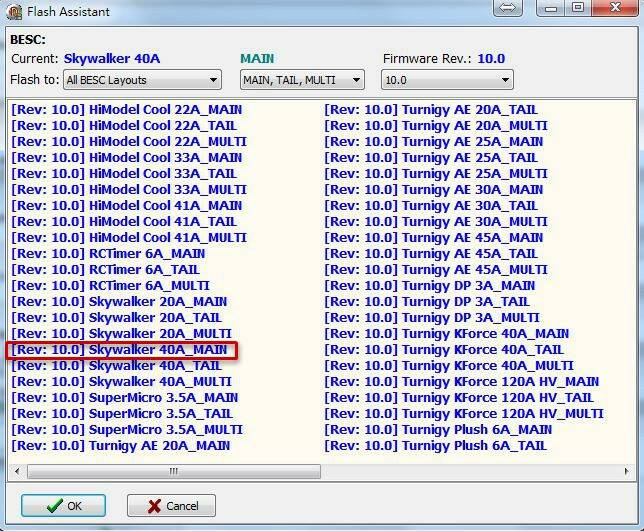This screenshot has height=531, width=644.
Task: Select Skywalker 40A_MULTI firmware
Action: [122, 382]
